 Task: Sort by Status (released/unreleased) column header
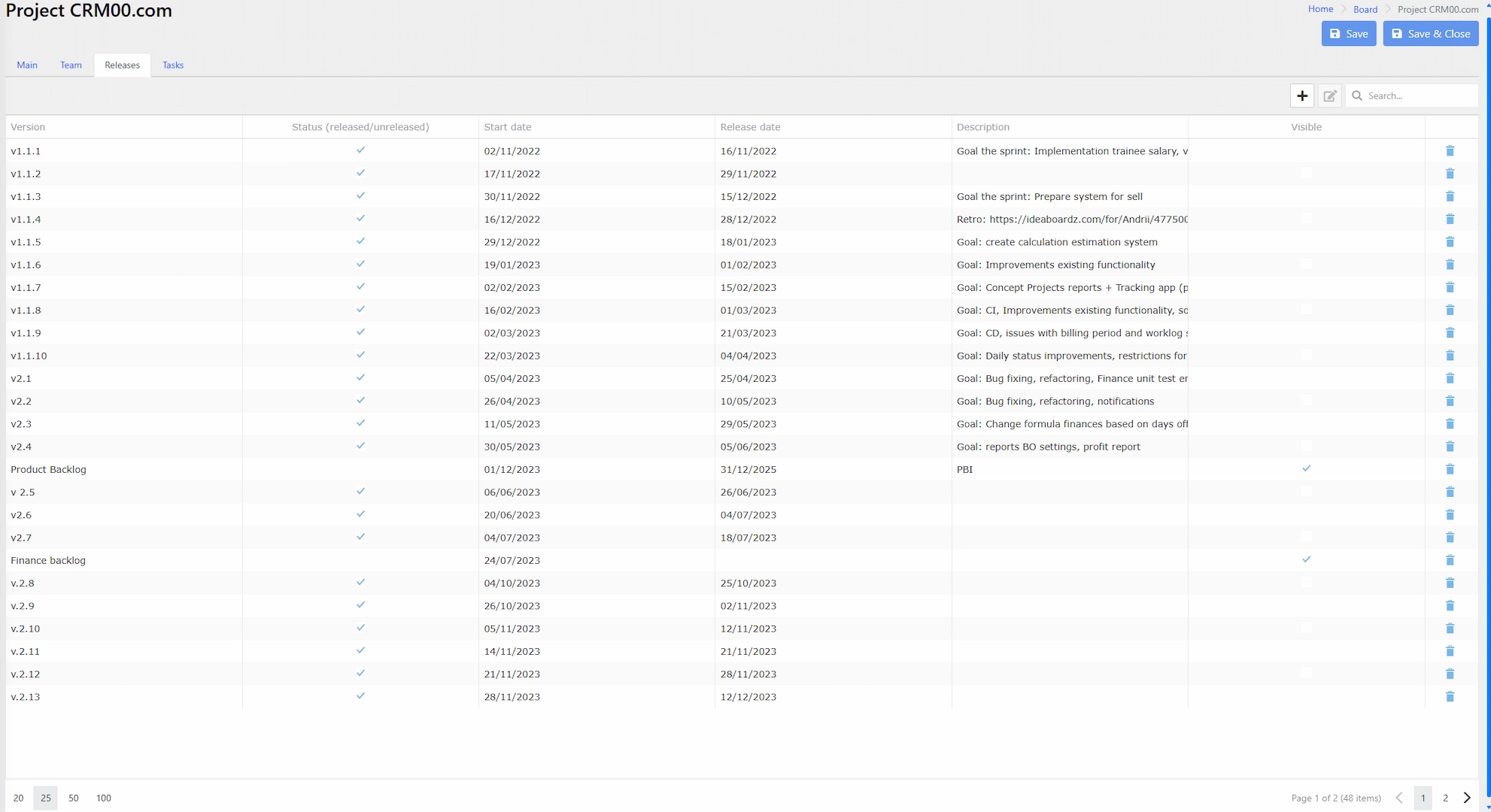(360, 127)
